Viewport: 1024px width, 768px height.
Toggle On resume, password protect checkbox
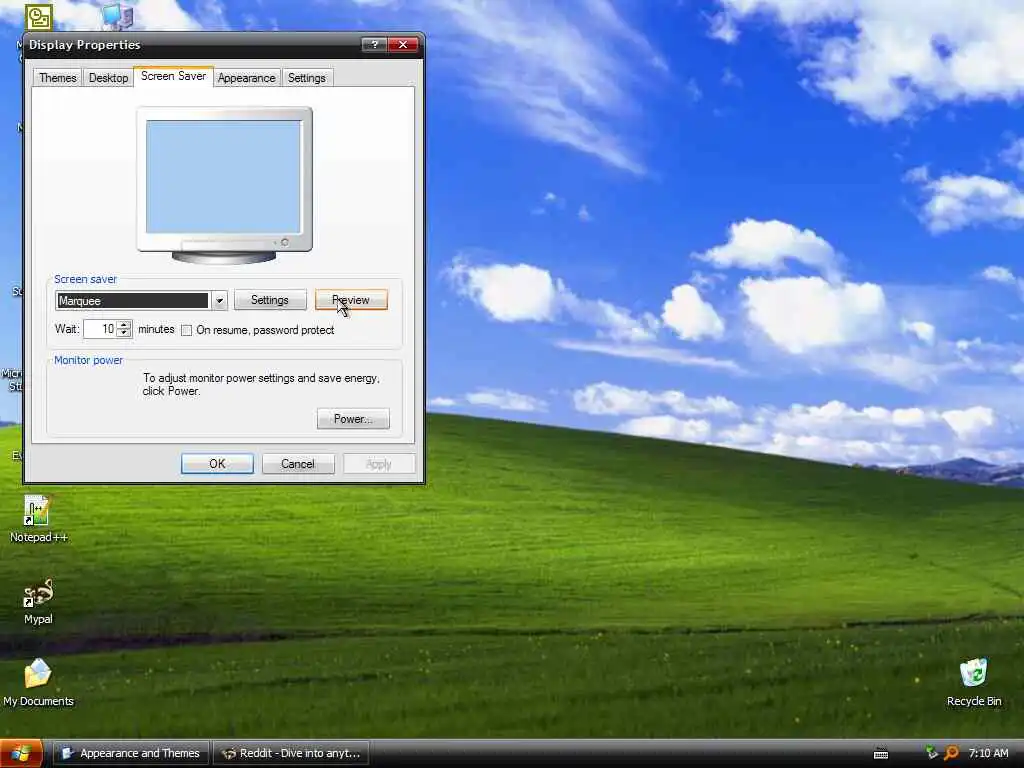point(187,330)
